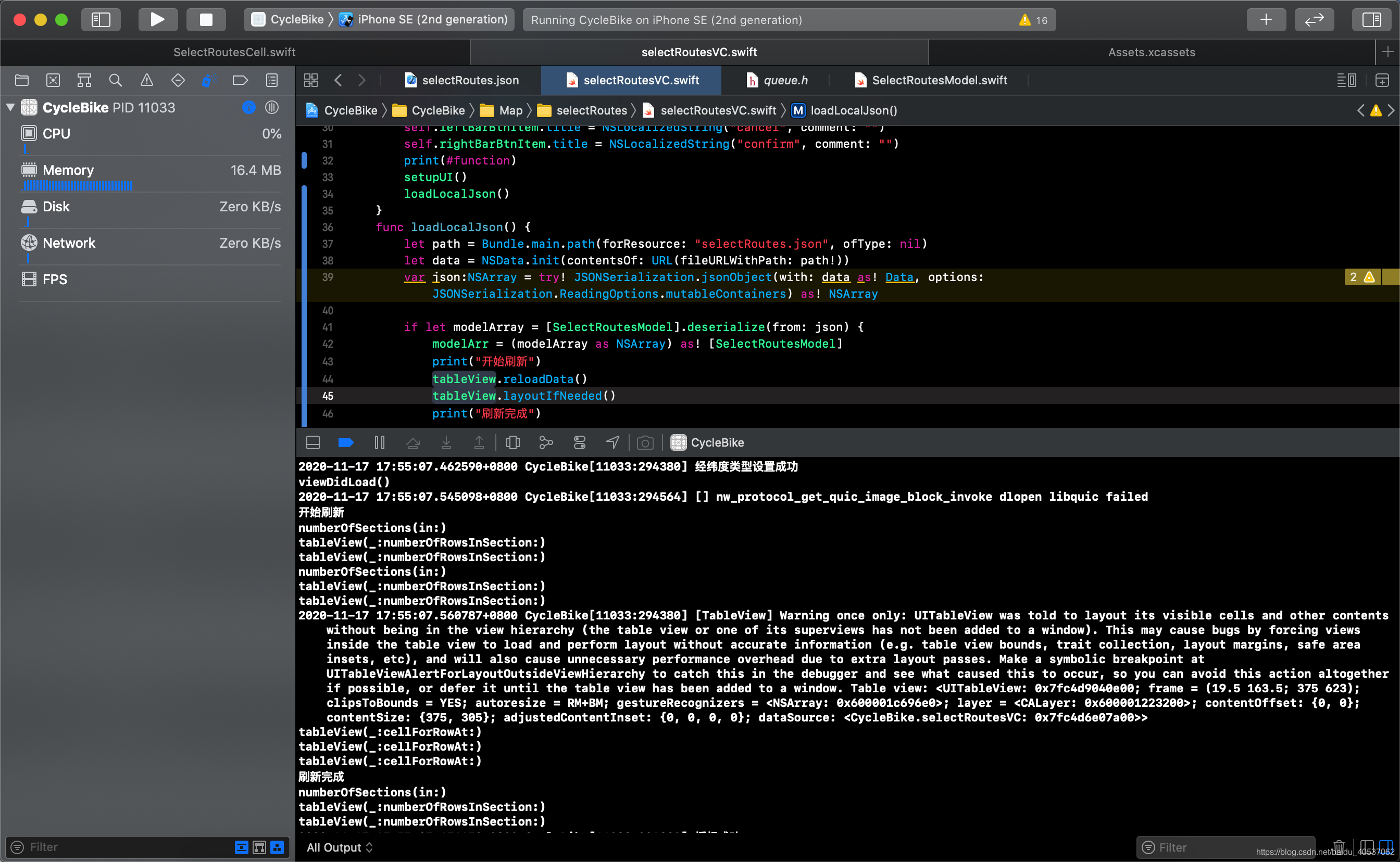Adjust editor options lines icon
The image size is (1400, 862).
coord(1346,80)
